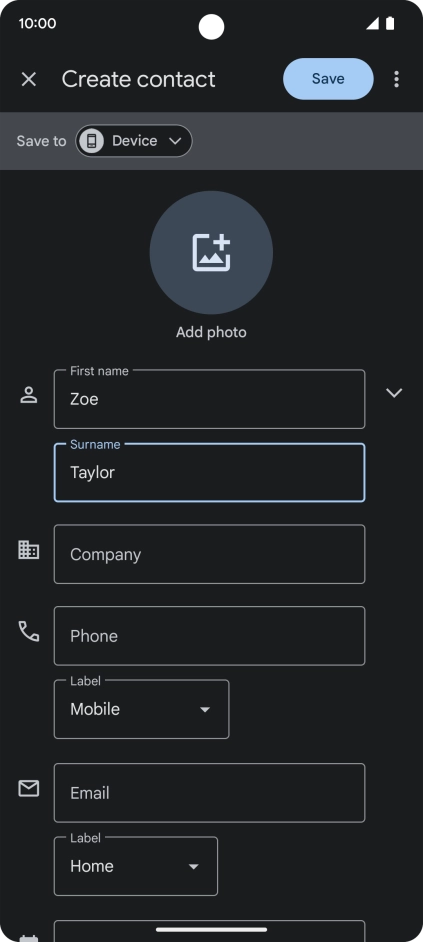Image resolution: width=423 pixels, height=942 pixels.
Task: Expand more name fields with chevron
Action: pos(394,393)
